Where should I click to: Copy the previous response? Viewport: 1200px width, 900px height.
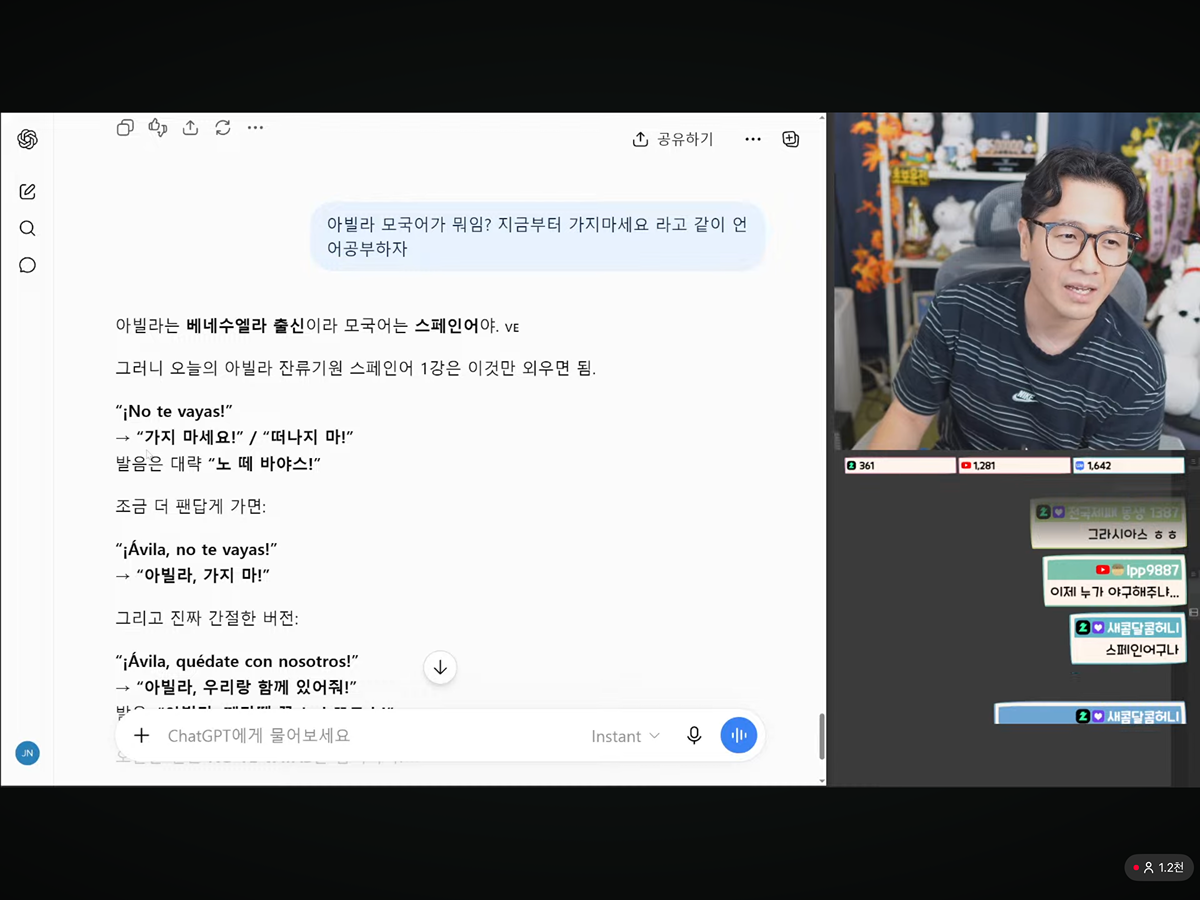pos(125,127)
